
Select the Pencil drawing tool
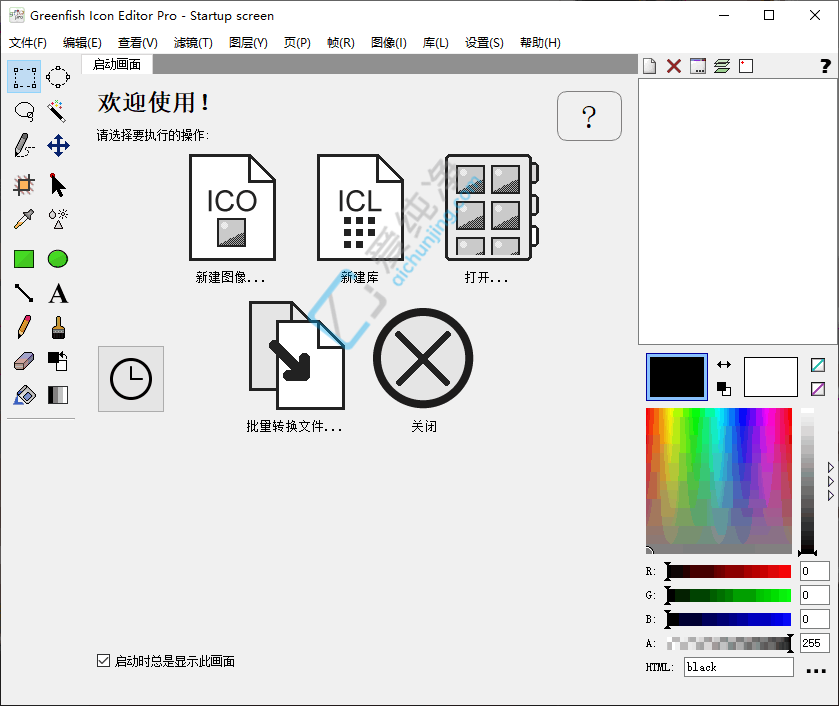(x=22, y=328)
